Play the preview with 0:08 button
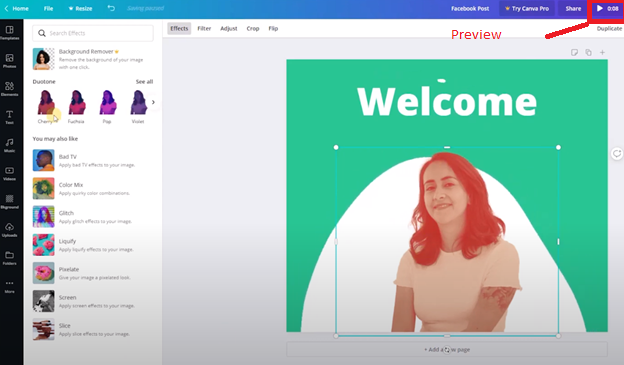 point(607,8)
